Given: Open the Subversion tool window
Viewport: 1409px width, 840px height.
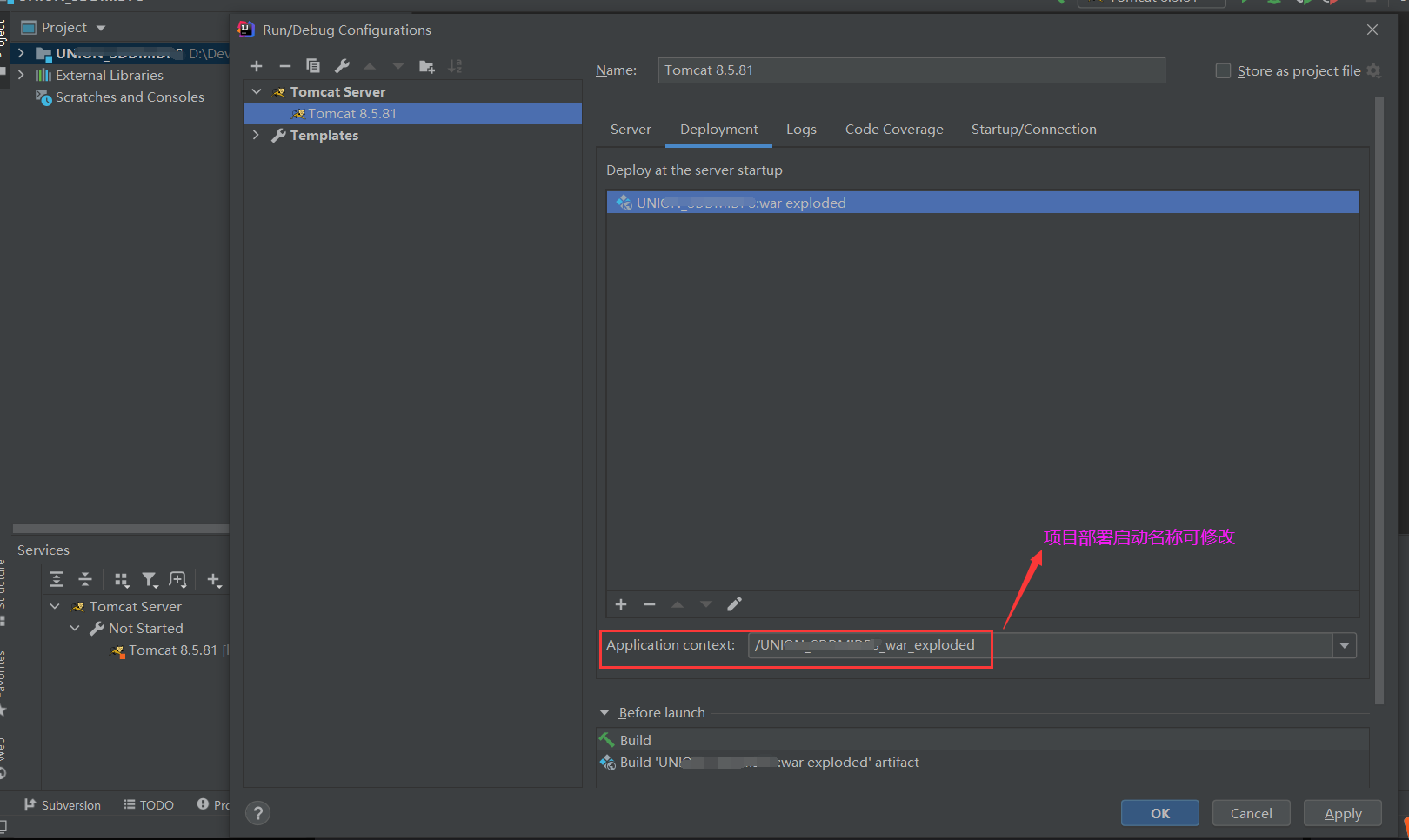Looking at the screenshot, I should [x=63, y=805].
